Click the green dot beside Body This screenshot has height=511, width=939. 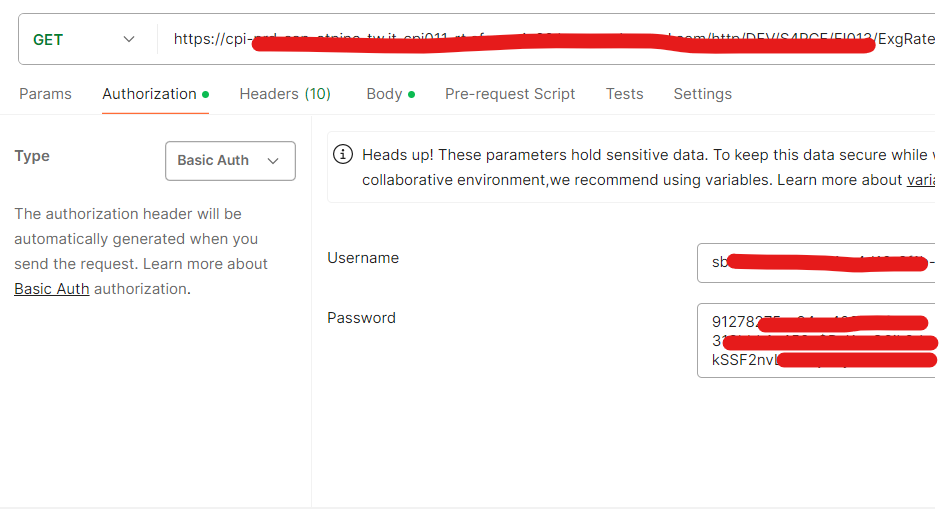(411, 94)
